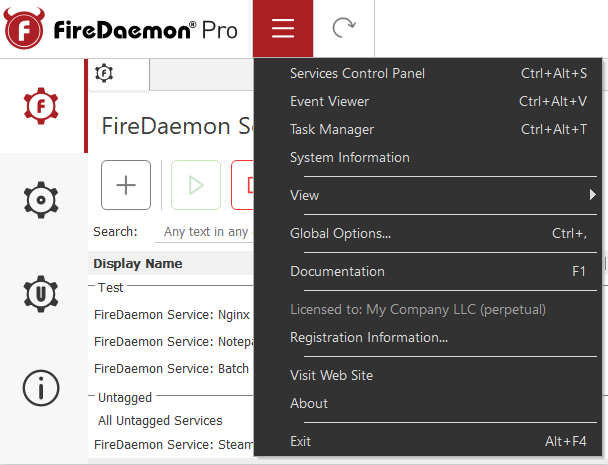Screen dimensions: 608x465
Task: Open the U gear sidebar icon
Action: click(41, 294)
